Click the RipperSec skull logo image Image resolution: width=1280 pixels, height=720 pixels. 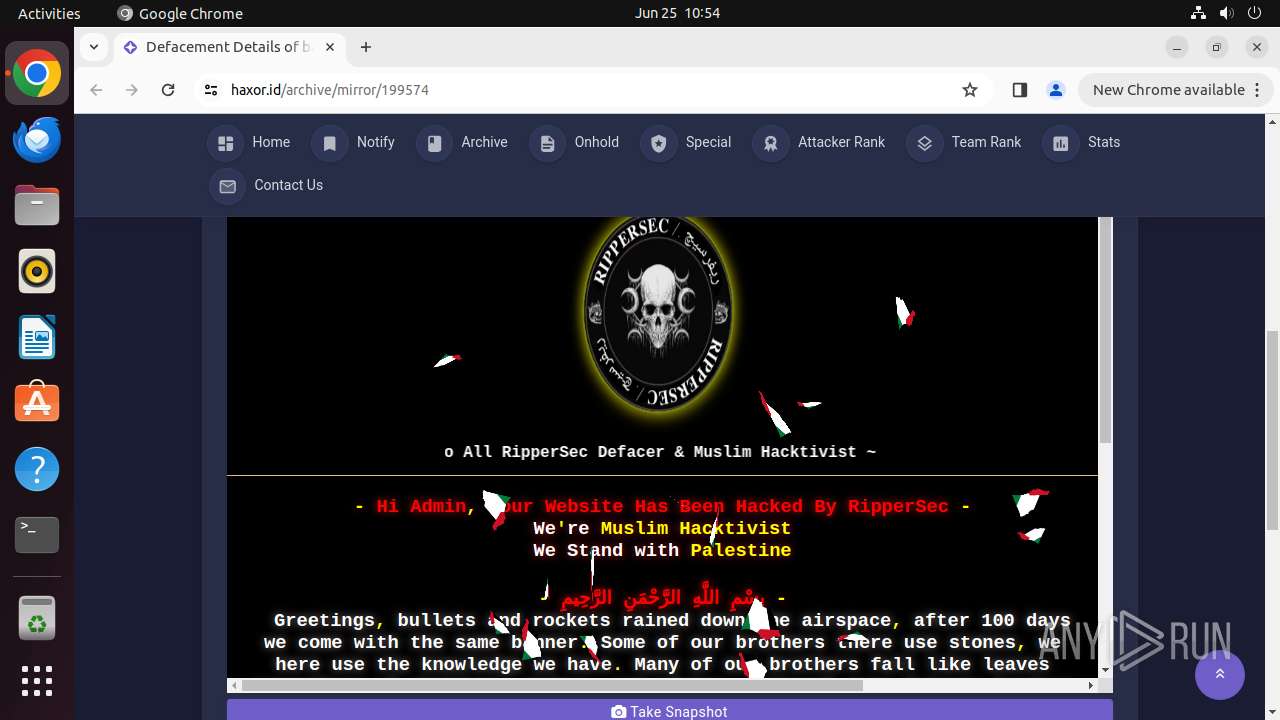(658, 313)
